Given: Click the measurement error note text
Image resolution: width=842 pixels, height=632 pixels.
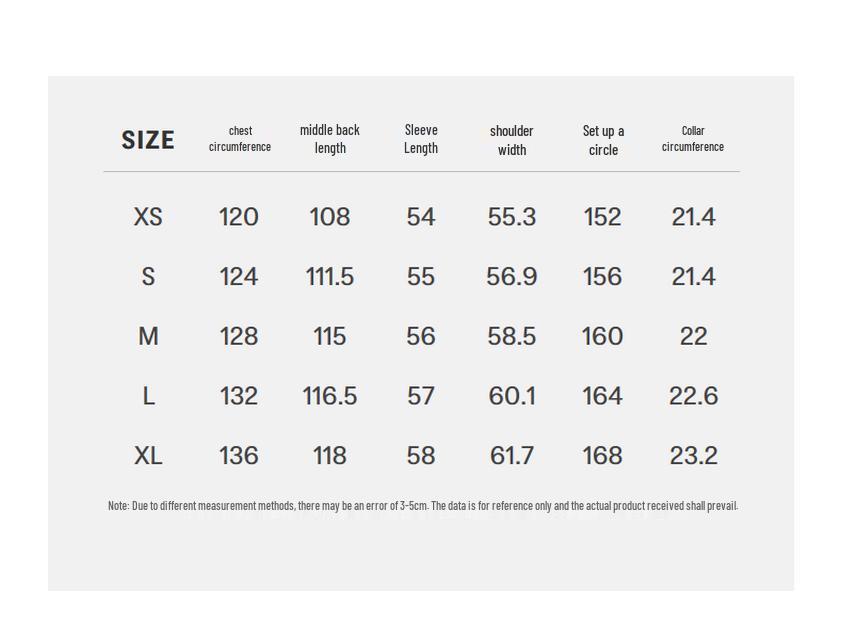Looking at the screenshot, I should 422,506.
